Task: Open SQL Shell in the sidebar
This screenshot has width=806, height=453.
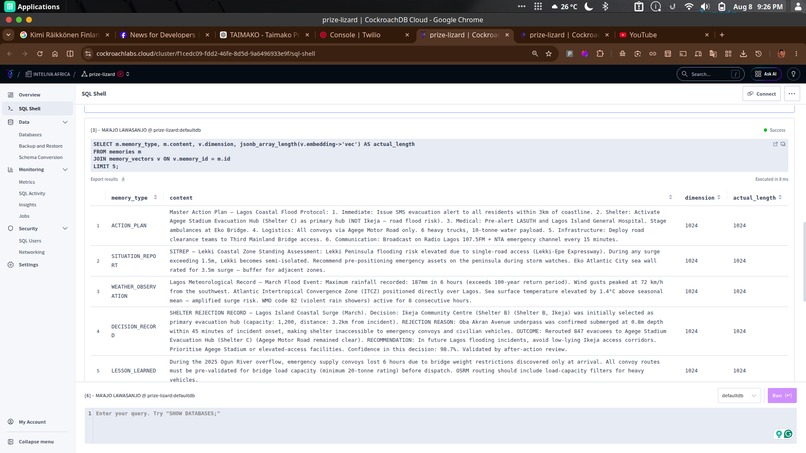Action: [37, 108]
